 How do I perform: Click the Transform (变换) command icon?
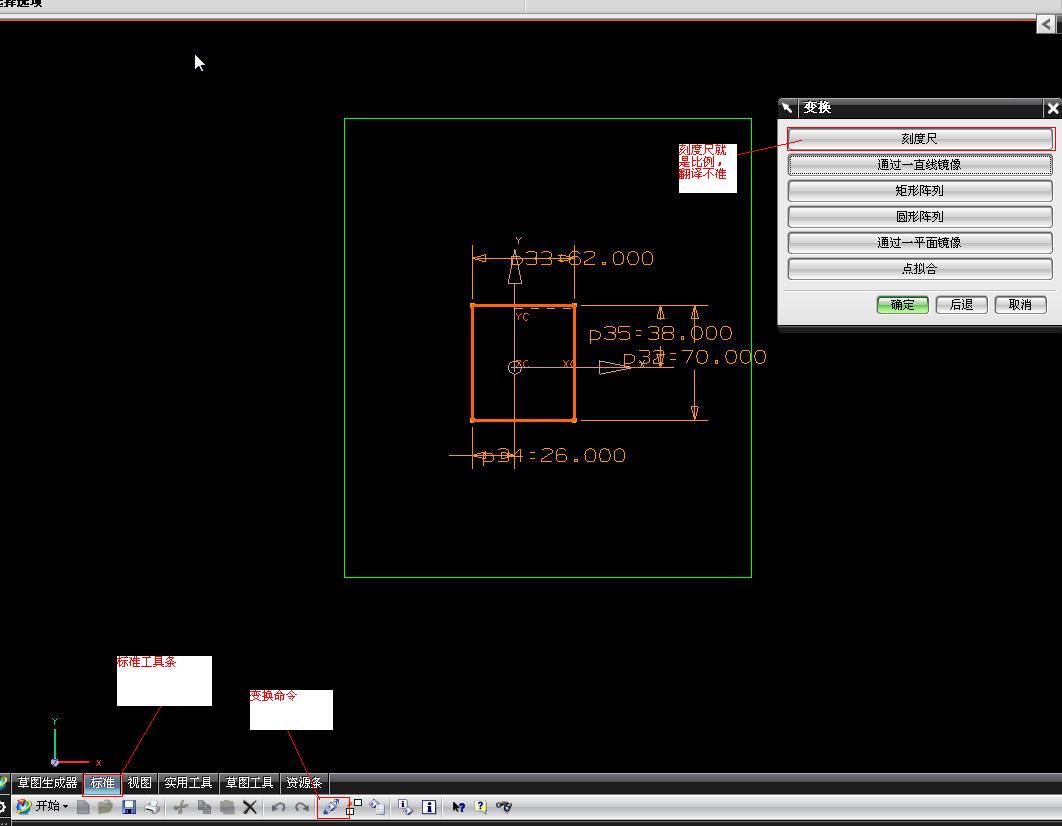click(331, 806)
